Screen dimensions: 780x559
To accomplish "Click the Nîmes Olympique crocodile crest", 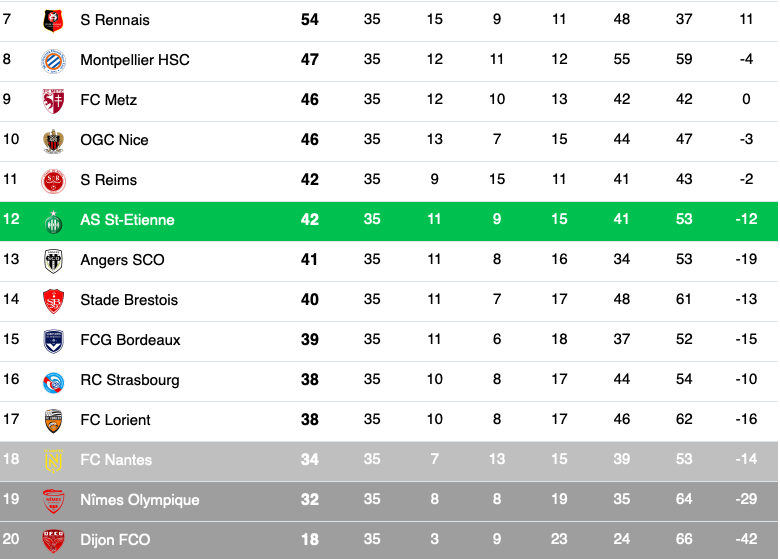I will pyautogui.click(x=53, y=501).
